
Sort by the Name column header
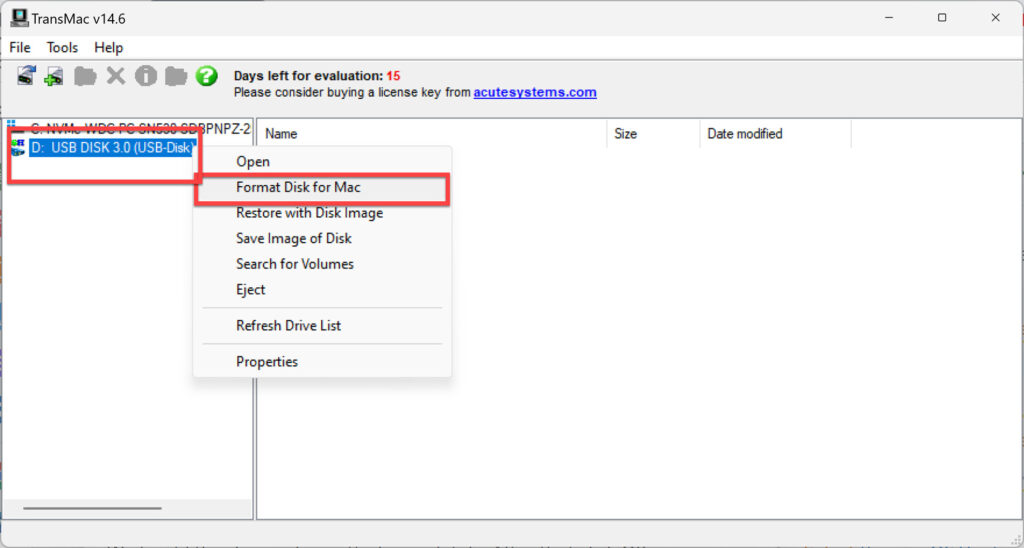click(432, 133)
